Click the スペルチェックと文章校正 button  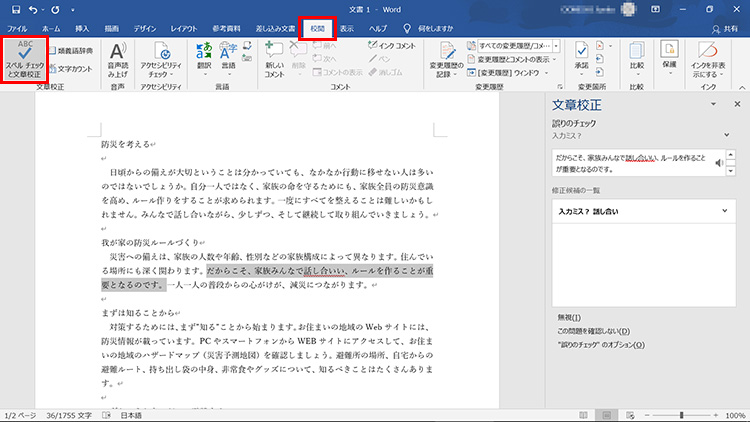[x=22, y=59]
